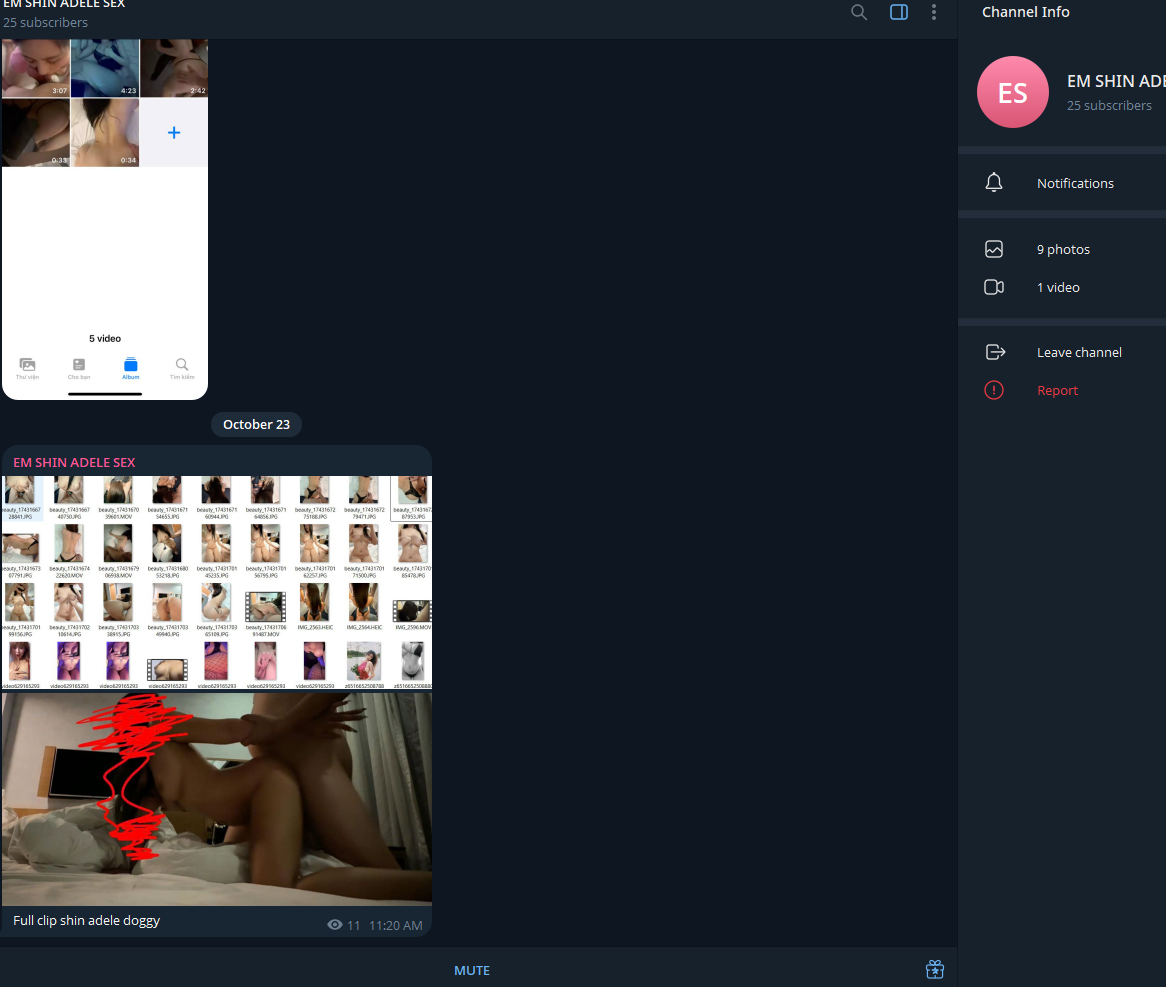This screenshot has height=987, width=1166.
Task: Open the channel name in the chat header
Action: [x=62, y=4]
